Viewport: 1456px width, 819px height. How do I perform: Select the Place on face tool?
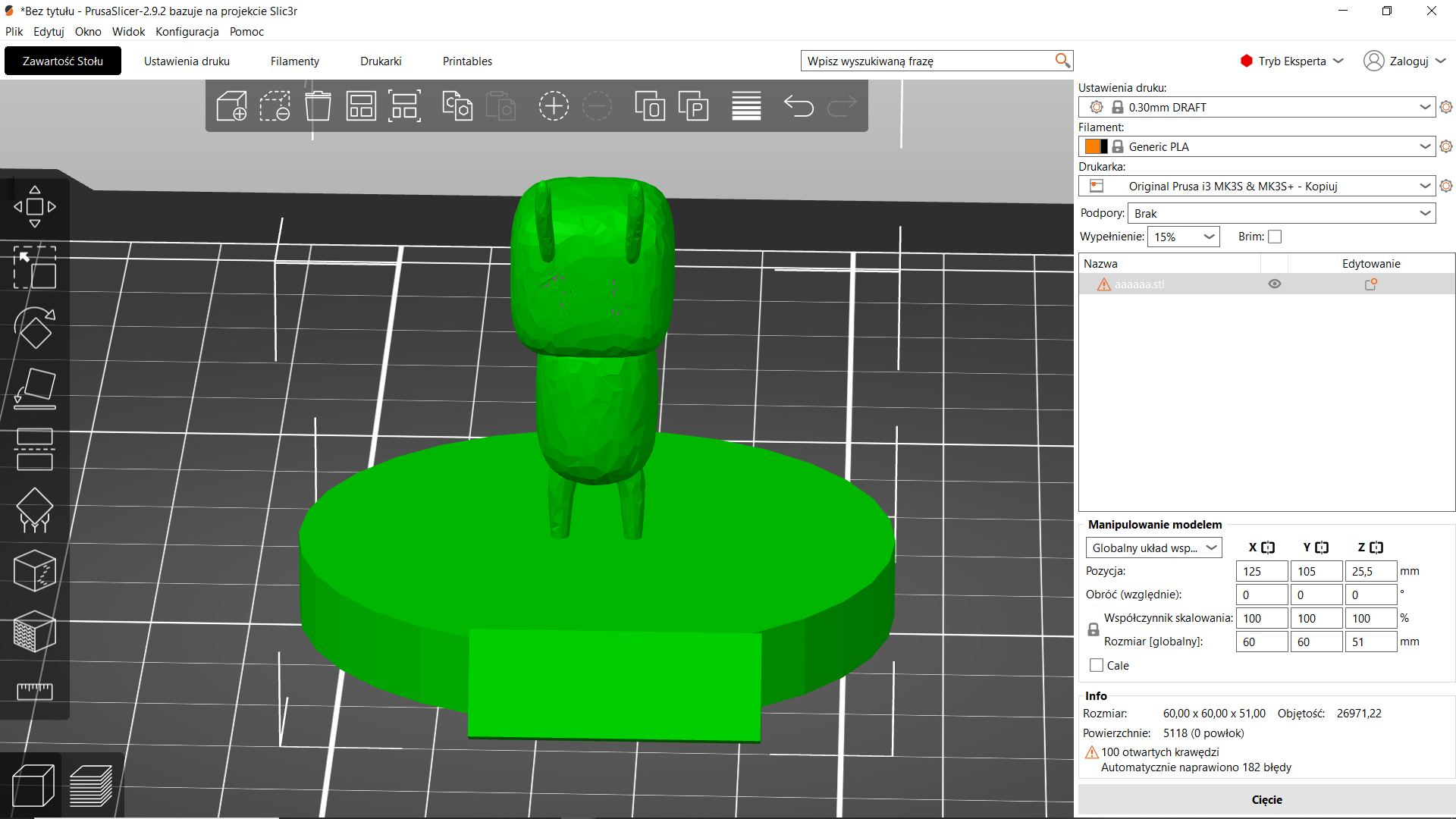click(x=35, y=388)
